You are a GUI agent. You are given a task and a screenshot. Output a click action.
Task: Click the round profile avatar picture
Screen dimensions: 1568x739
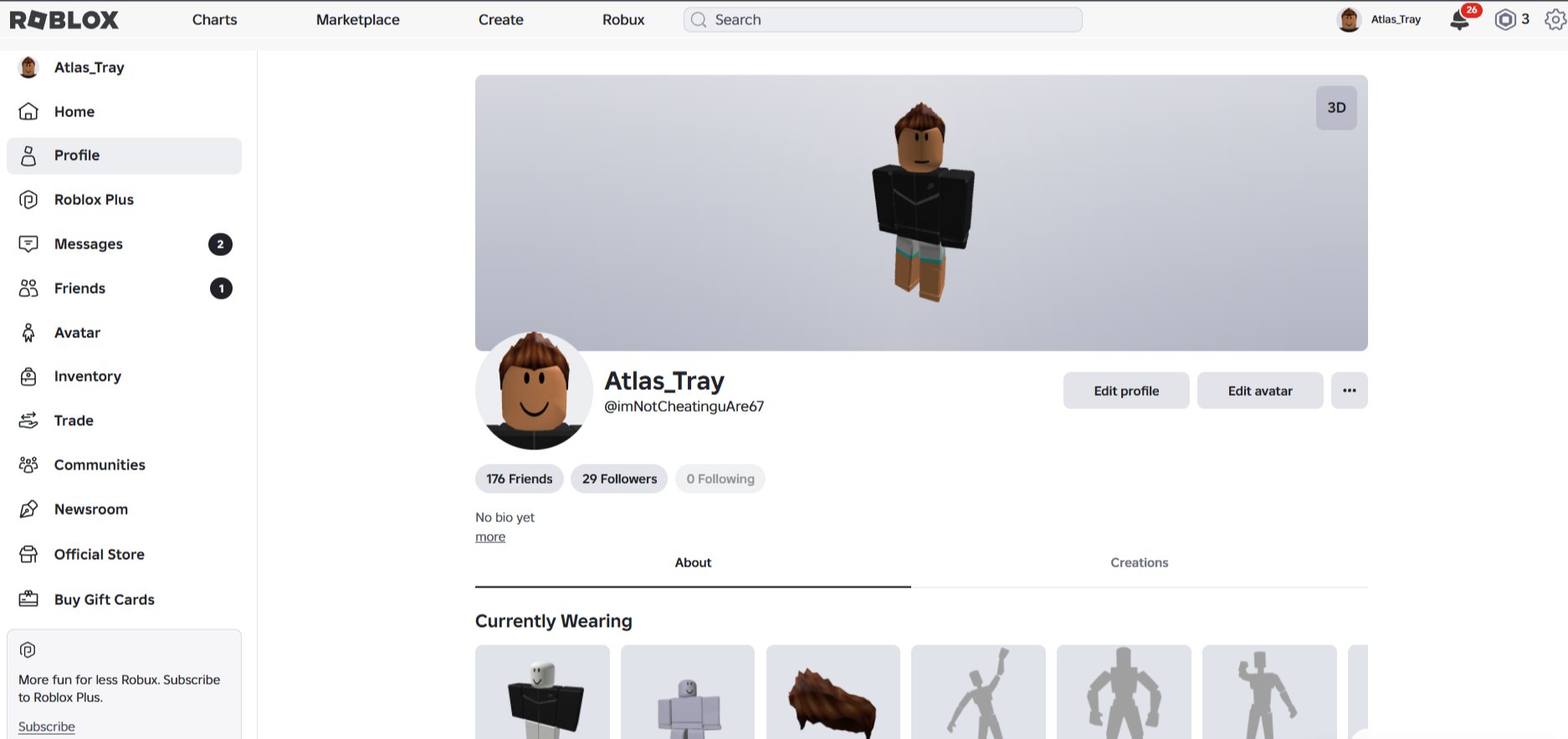click(534, 391)
